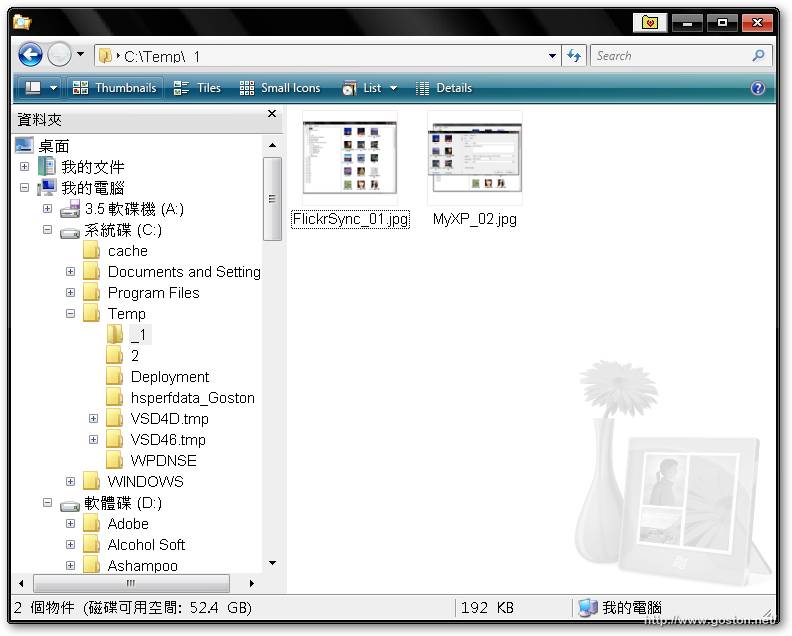This screenshot has width=792, height=636.
Task: Expand the 3.5 軟碟機 (A:) node
Action: (47, 208)
